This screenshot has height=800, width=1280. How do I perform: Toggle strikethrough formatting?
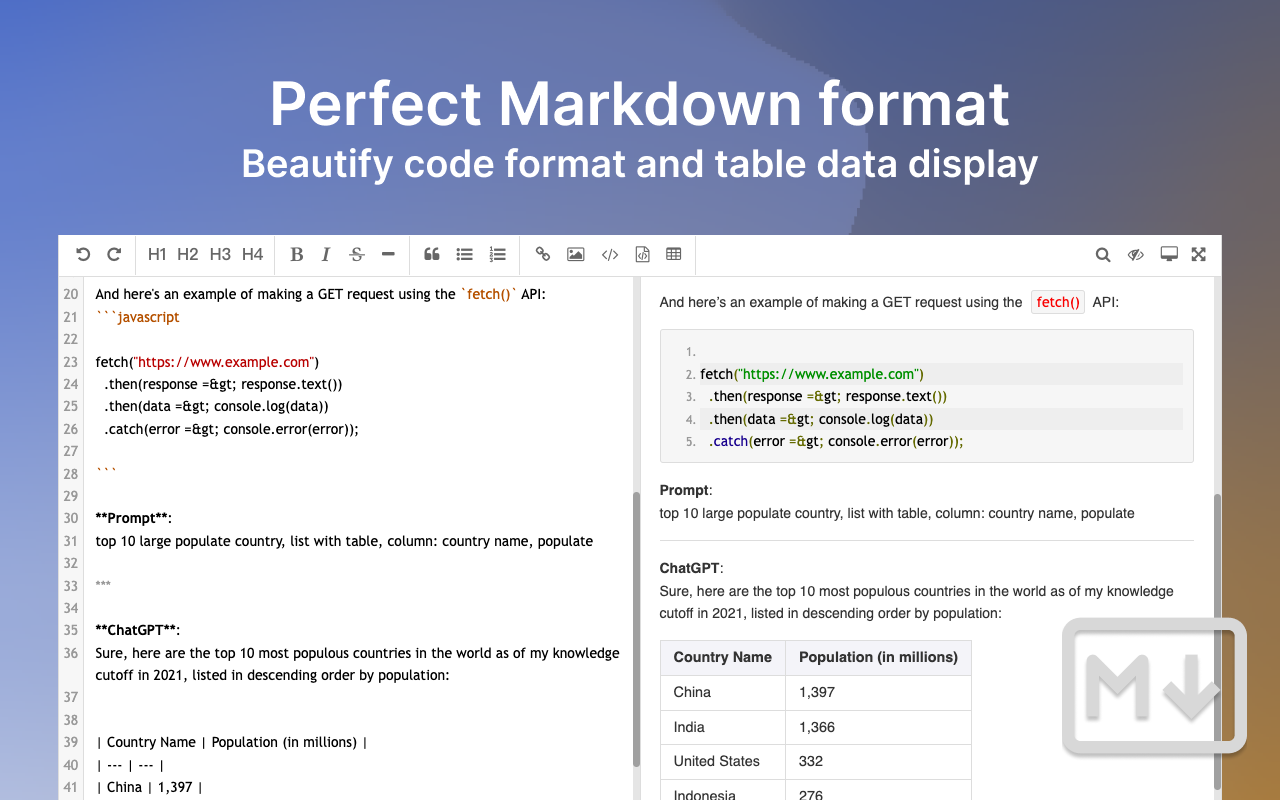[357, 255]
